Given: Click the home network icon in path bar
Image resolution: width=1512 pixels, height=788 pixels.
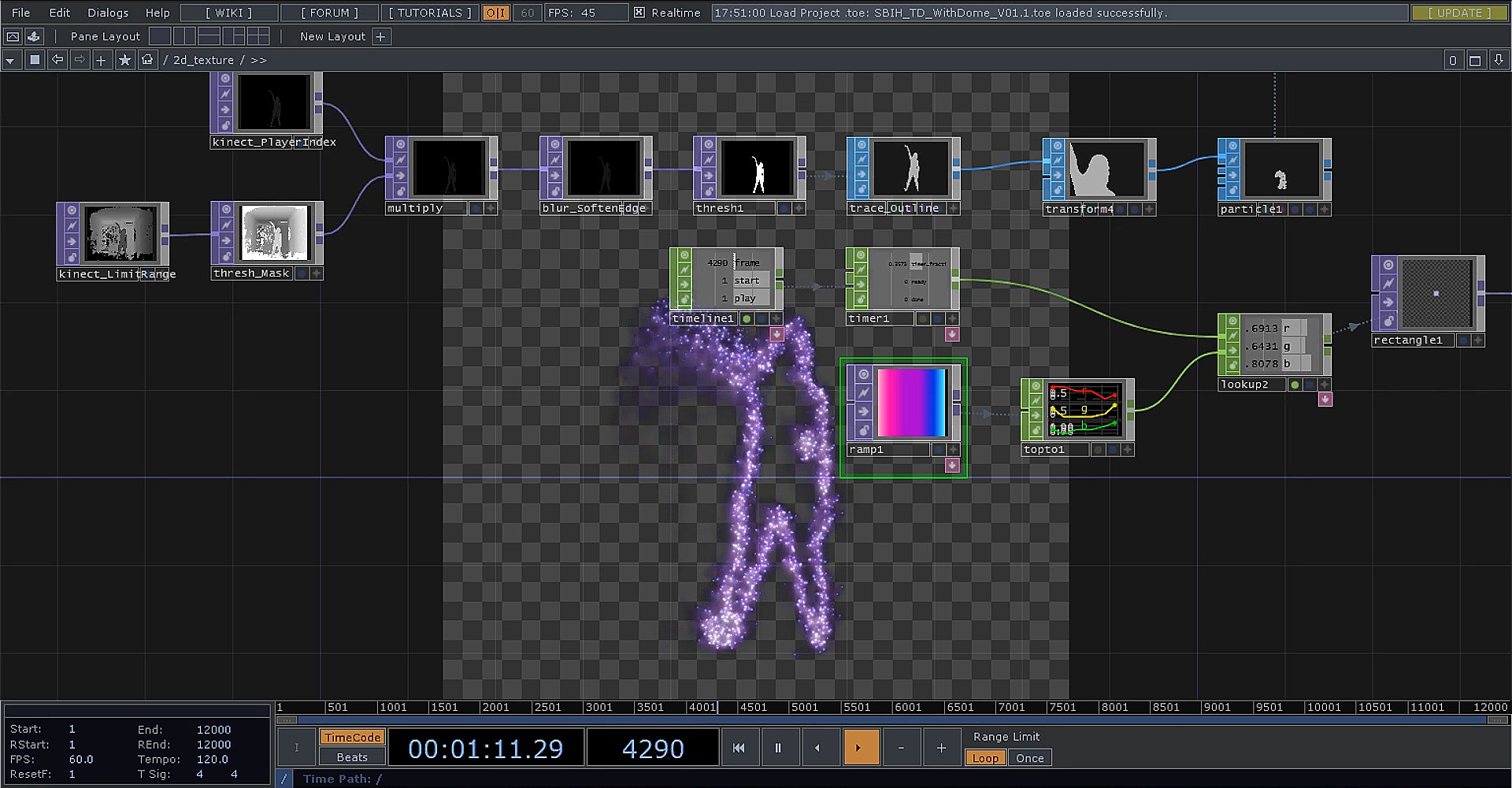Looking at the screenshot, I should (x=147, y=60).
